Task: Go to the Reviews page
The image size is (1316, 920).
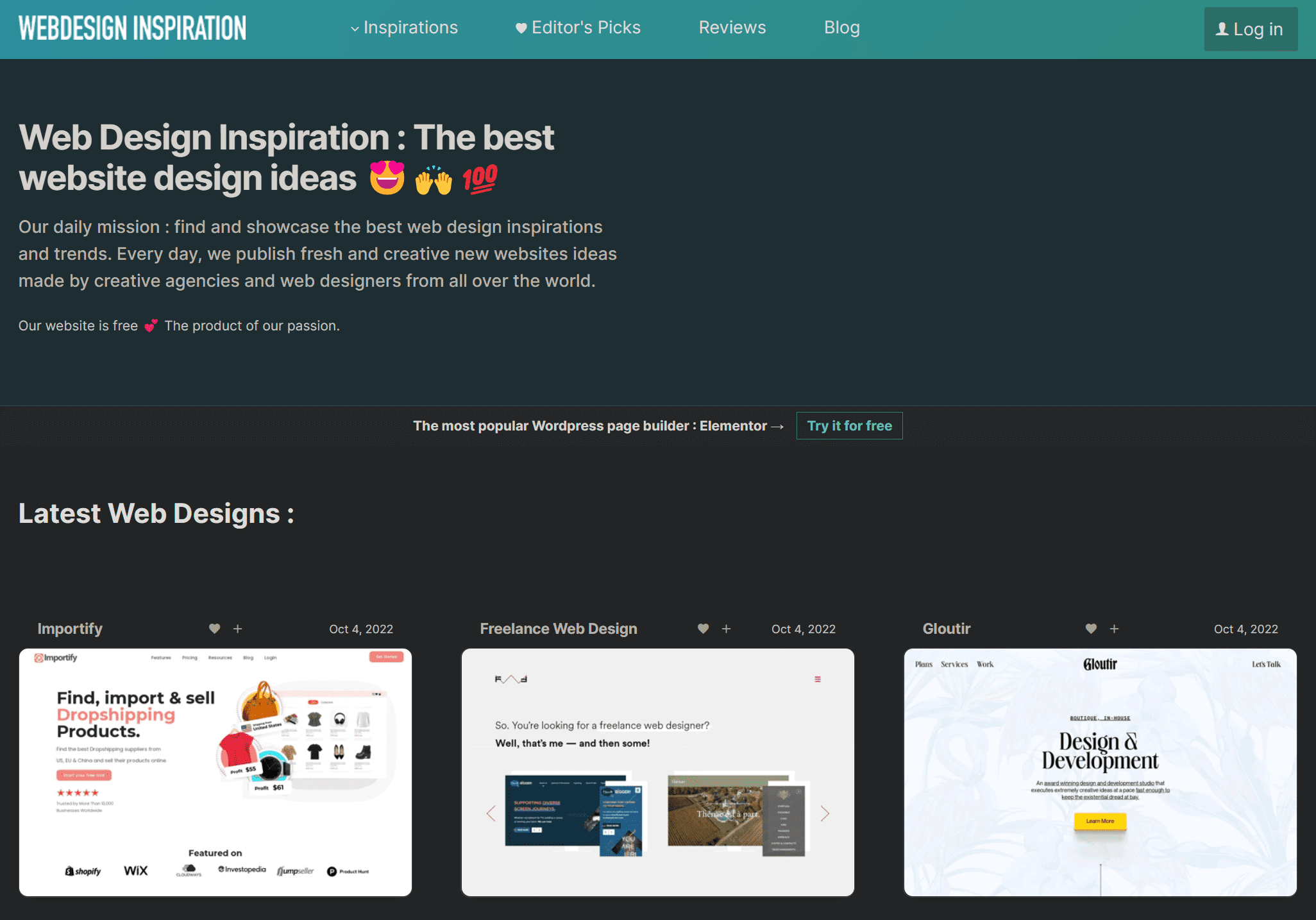Action: tap(732, 28)
